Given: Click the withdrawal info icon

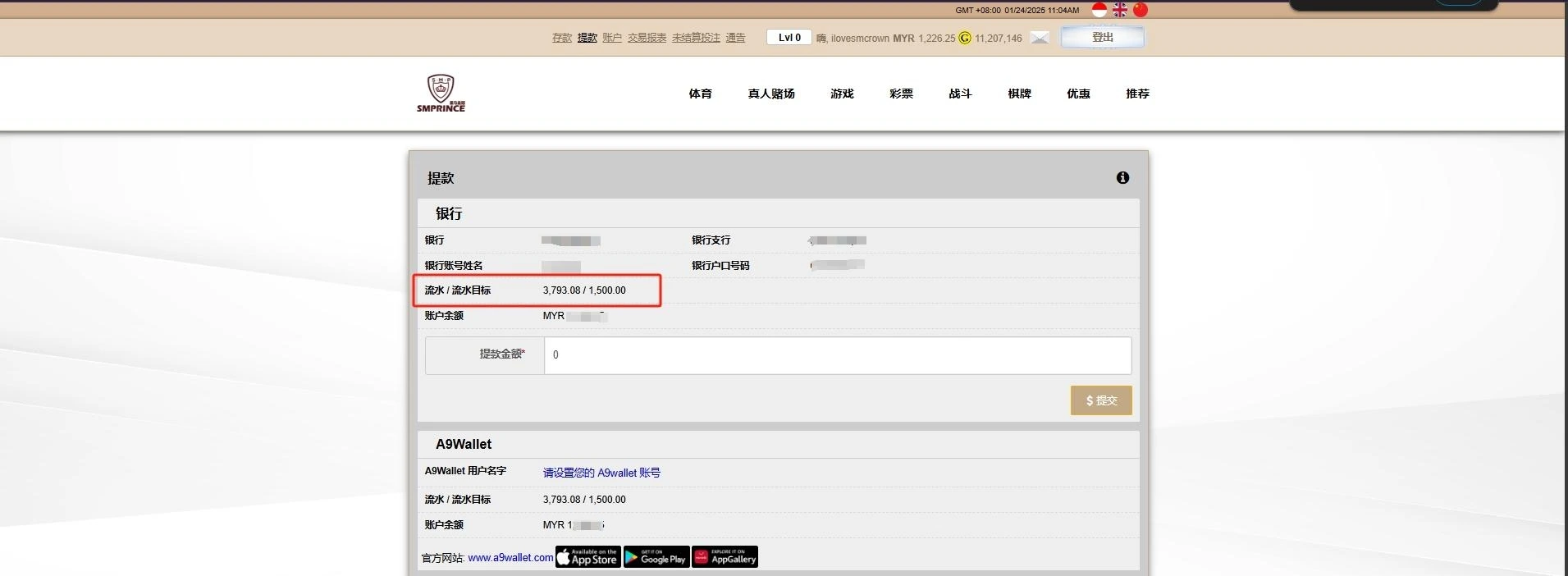Looking at the screenshot, I should click(x=1122, y=178).
